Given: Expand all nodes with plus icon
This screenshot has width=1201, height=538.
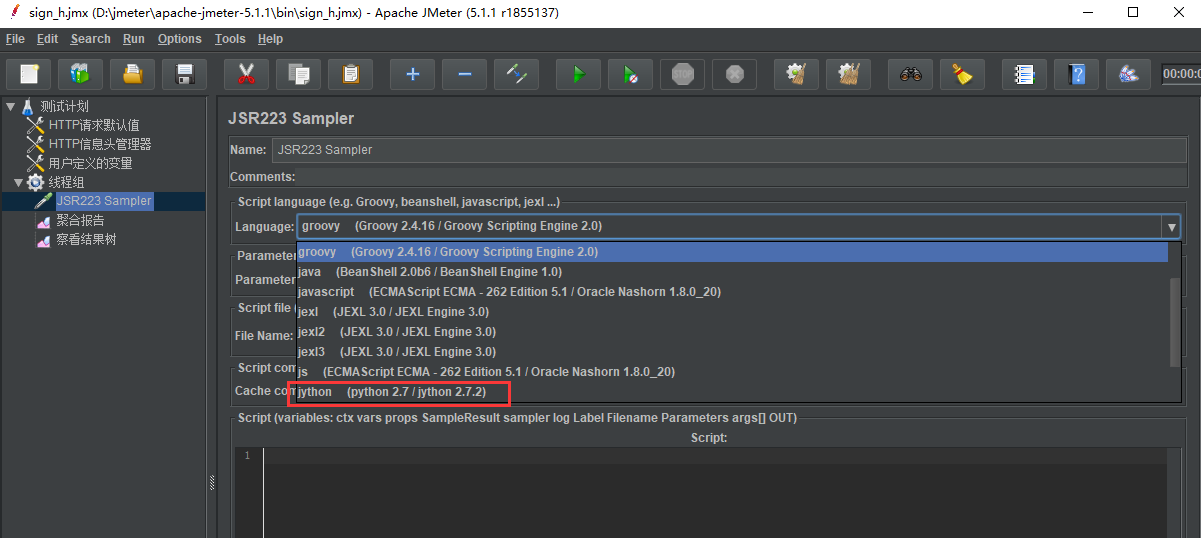Looking at the screenshot, I should (x=412, y=74).
